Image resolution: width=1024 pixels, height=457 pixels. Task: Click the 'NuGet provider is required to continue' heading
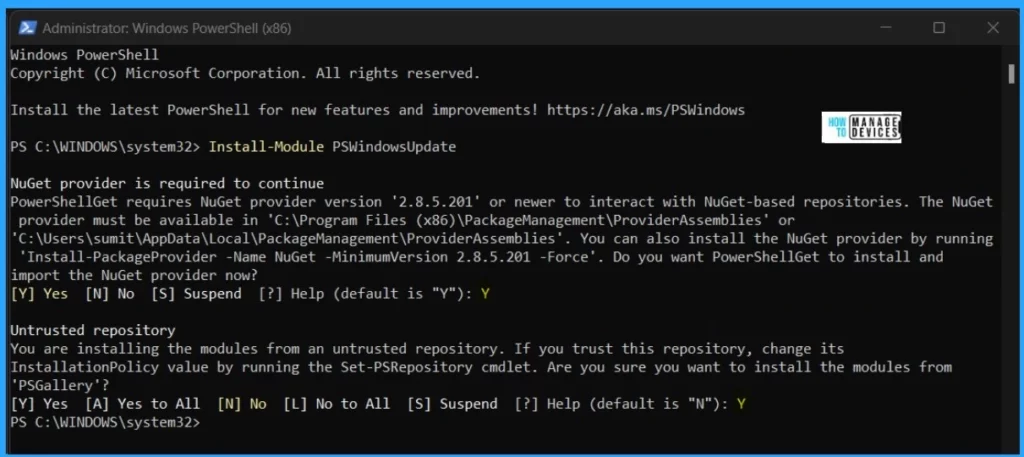click(x=167, y=183)
